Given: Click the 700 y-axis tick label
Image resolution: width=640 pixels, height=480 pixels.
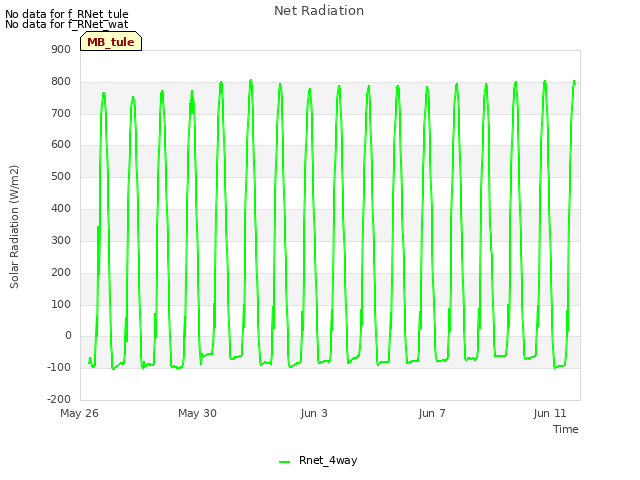Looking at the screenshot, I should 61,113.
